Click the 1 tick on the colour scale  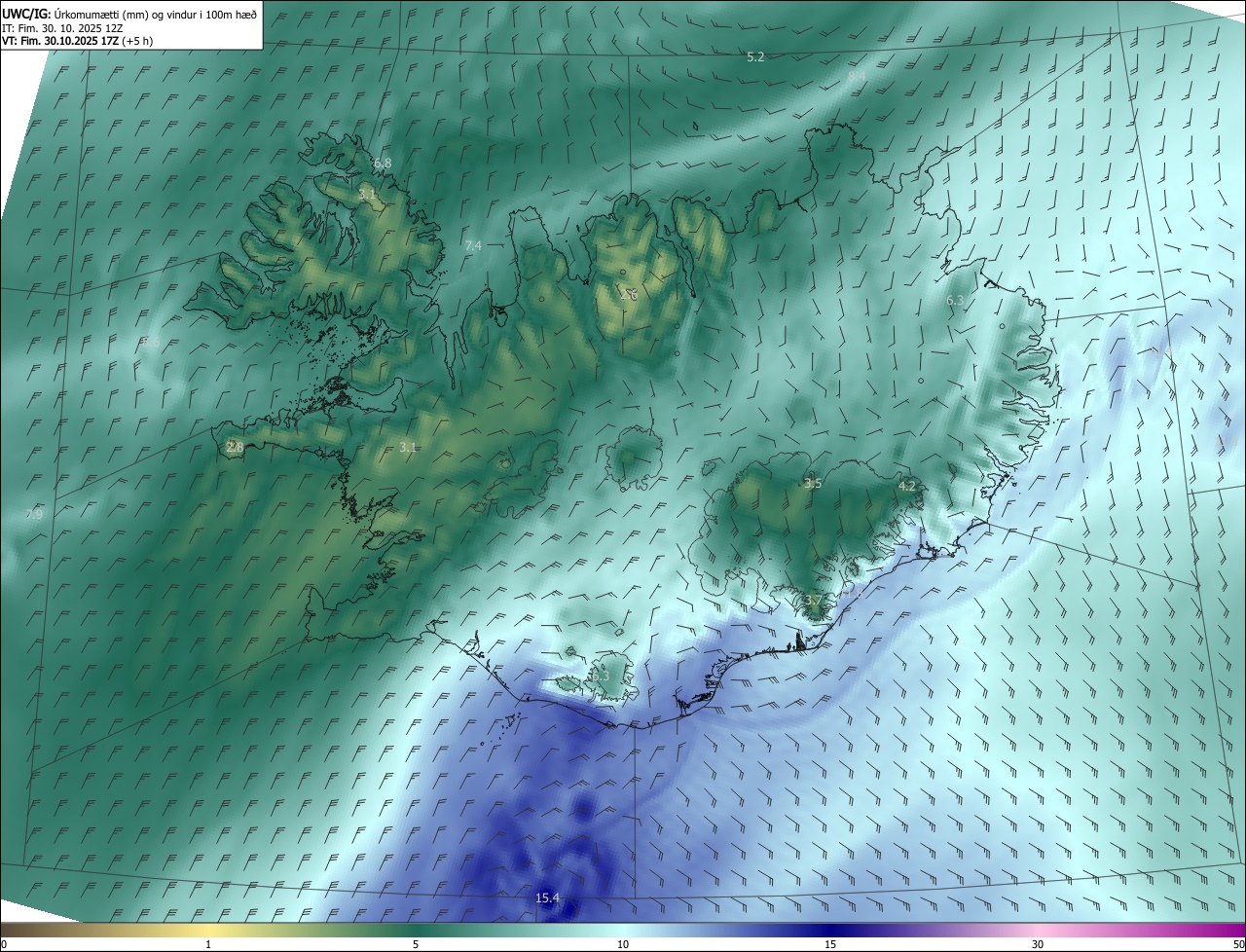click(x=208, y=944)
